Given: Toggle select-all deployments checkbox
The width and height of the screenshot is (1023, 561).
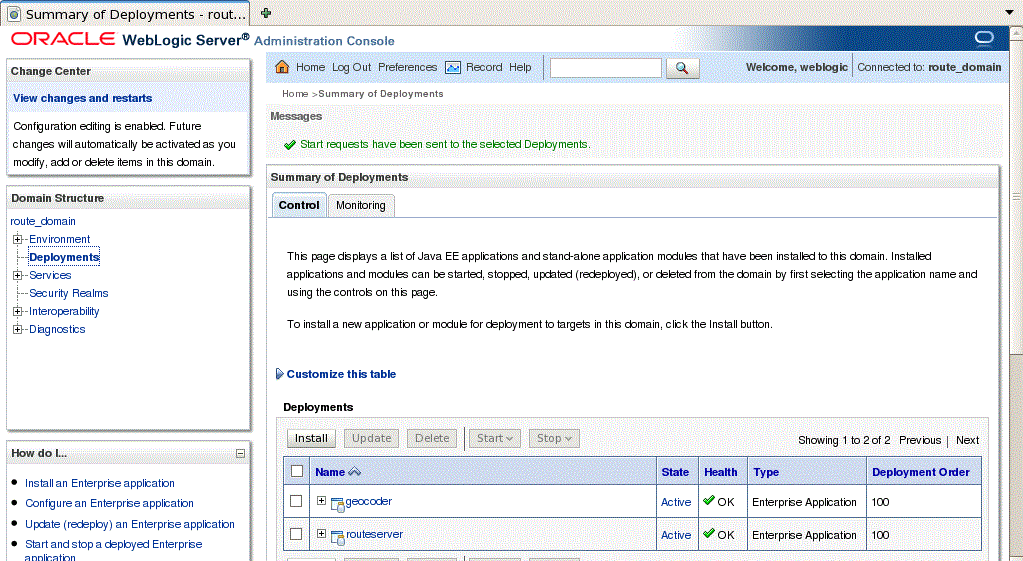Looking at the screenshot, I should 297,471.
